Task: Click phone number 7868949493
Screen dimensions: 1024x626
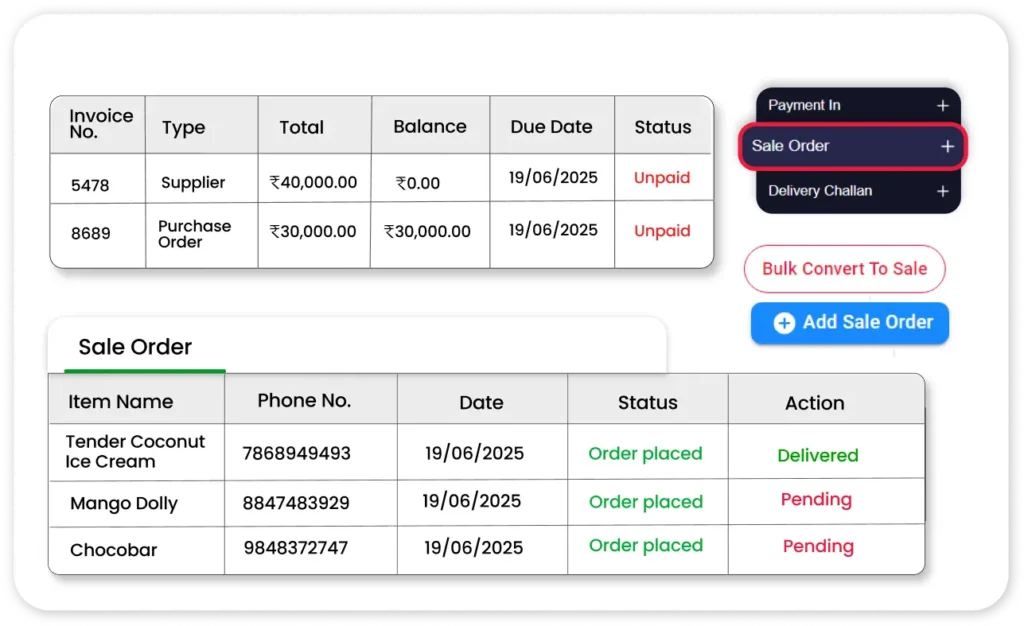Action: (x=296, y=454)
